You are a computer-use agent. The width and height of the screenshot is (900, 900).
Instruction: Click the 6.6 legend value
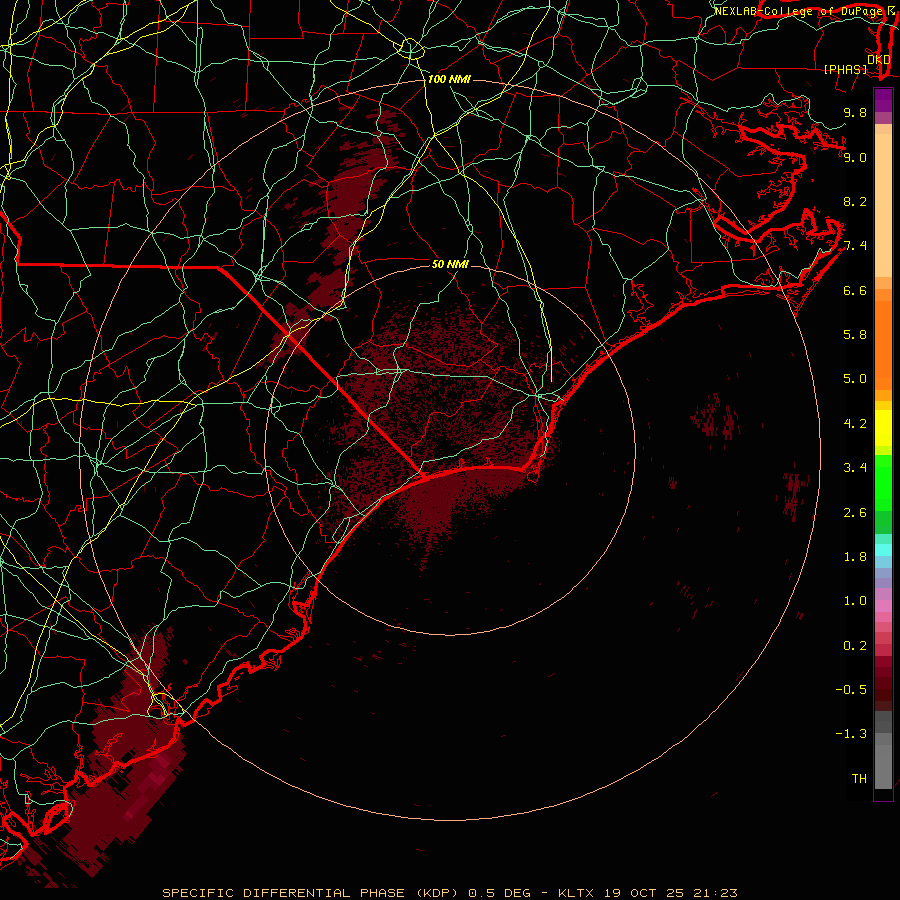click(x=855, y=290)
